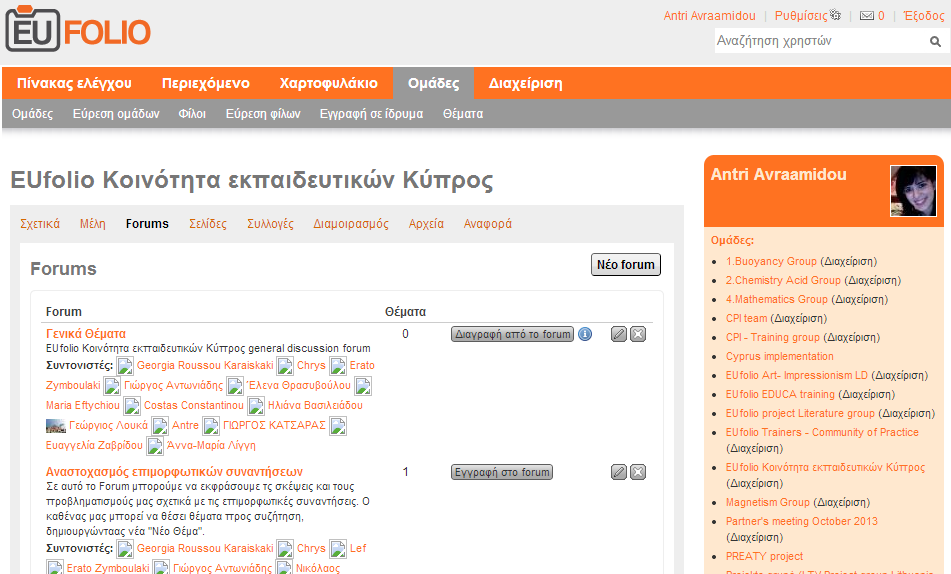Click avatar icon before Ηλιάνα Βασιλειάδου
Viewport: 951px width, 574px height.
tap(256, 406)
